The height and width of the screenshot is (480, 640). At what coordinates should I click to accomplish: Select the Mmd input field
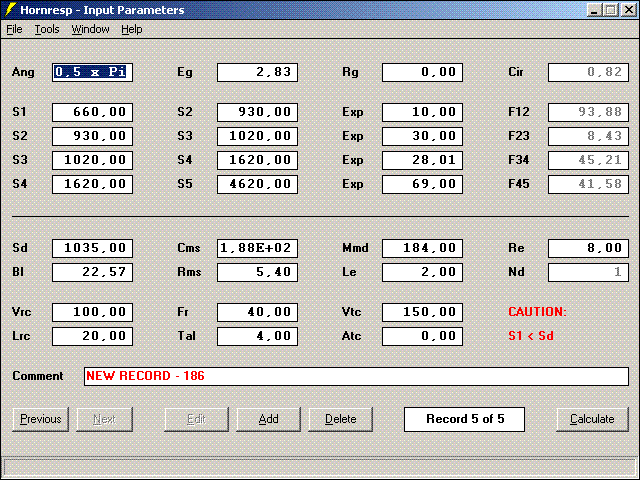[422, 248]
